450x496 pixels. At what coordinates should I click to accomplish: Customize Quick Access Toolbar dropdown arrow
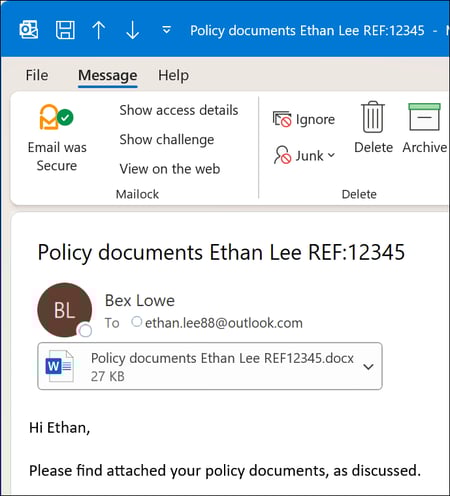166,30
